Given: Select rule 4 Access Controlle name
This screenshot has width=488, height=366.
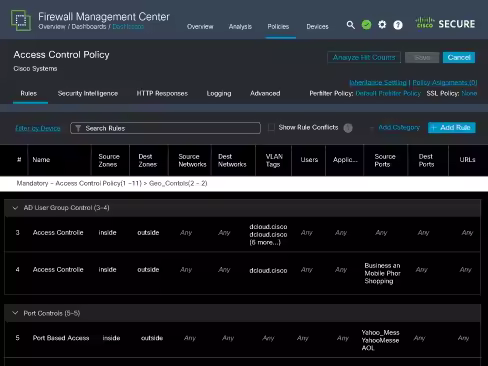Looking at the screenshot, I should (58, 269).
